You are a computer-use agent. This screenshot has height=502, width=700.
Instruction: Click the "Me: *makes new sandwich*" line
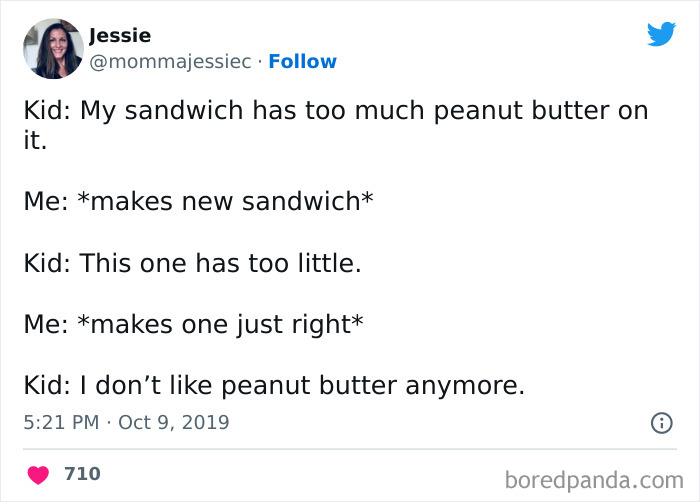click(x=198, y=201)
